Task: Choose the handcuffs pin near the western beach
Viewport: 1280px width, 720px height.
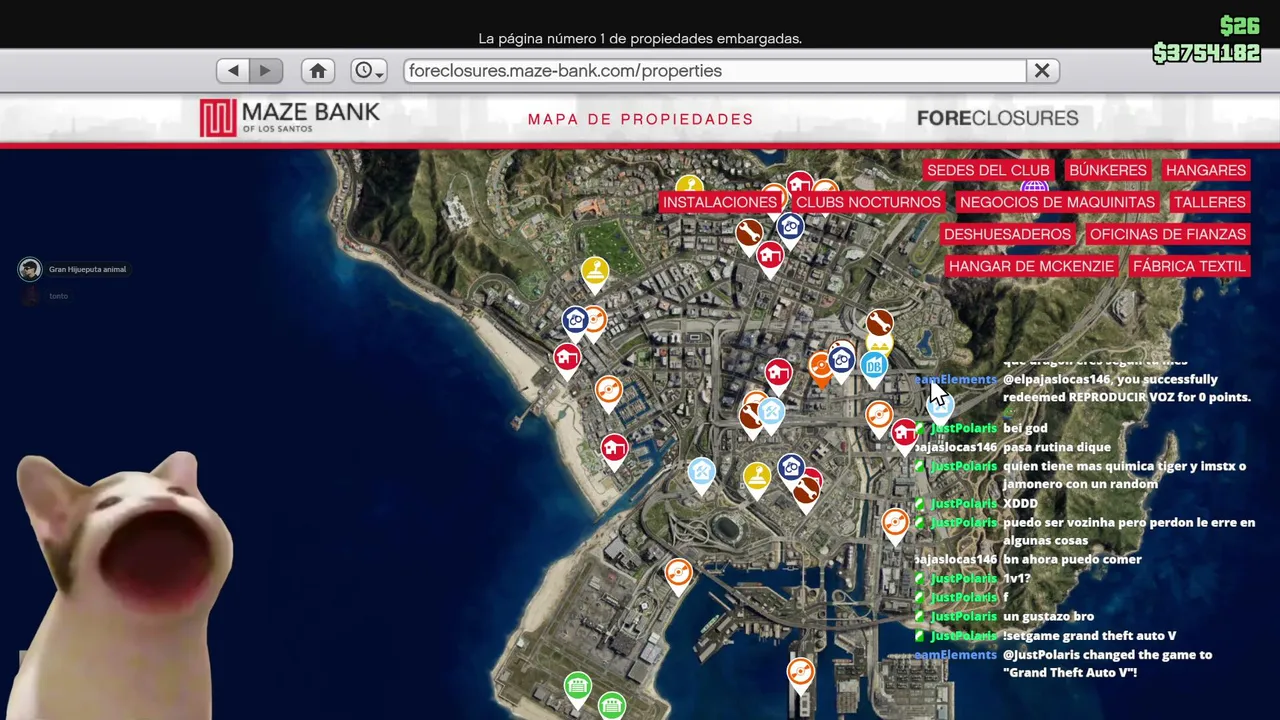Action: click(575, 320)
